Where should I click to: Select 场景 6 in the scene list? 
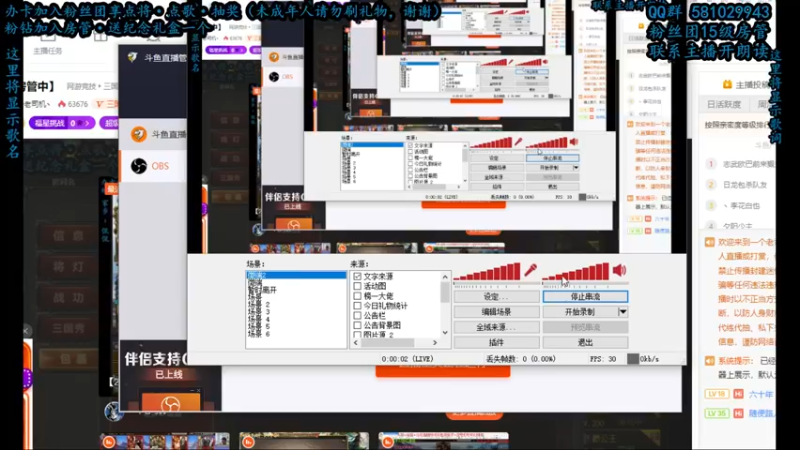pos(259,334)
